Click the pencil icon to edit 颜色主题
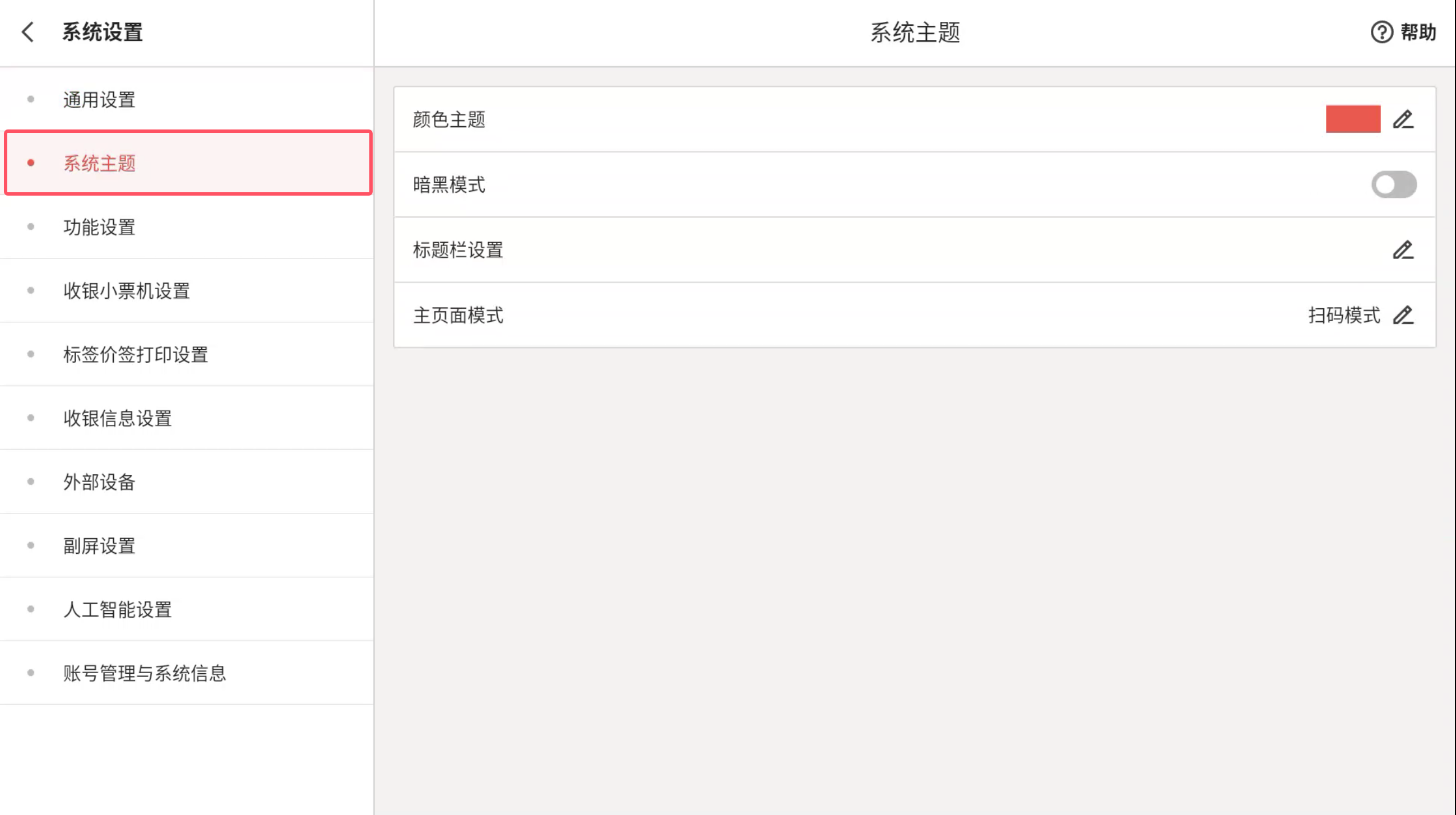The image size is (1456, 815). pos(1404,119)
